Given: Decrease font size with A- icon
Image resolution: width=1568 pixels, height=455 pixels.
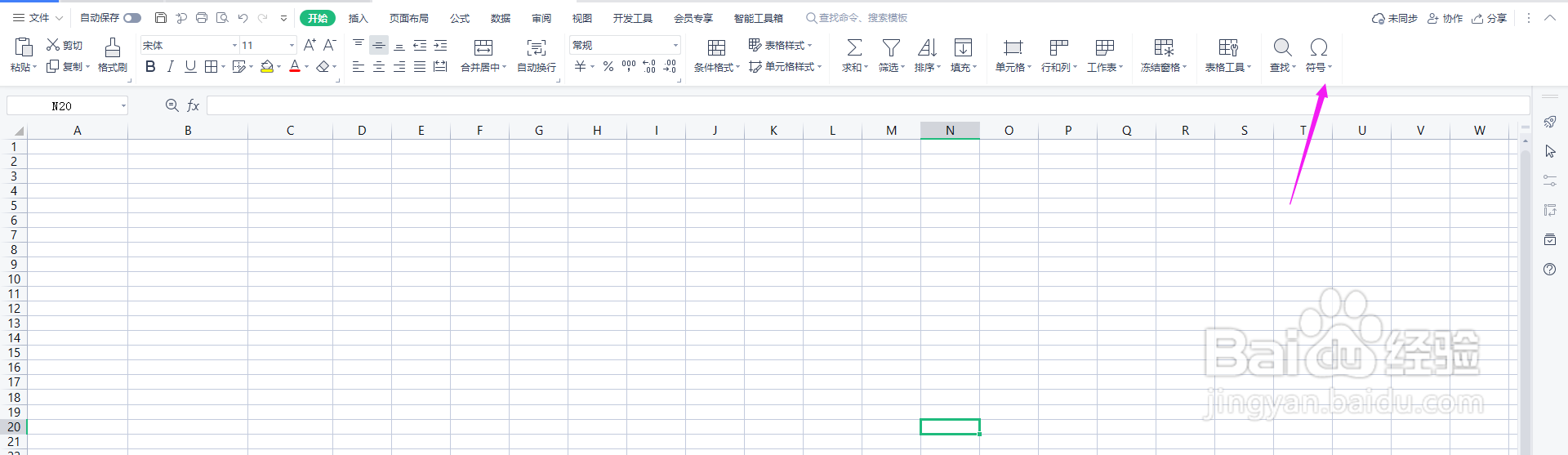Looking at the screenshot, I should [x=330, y=45].
